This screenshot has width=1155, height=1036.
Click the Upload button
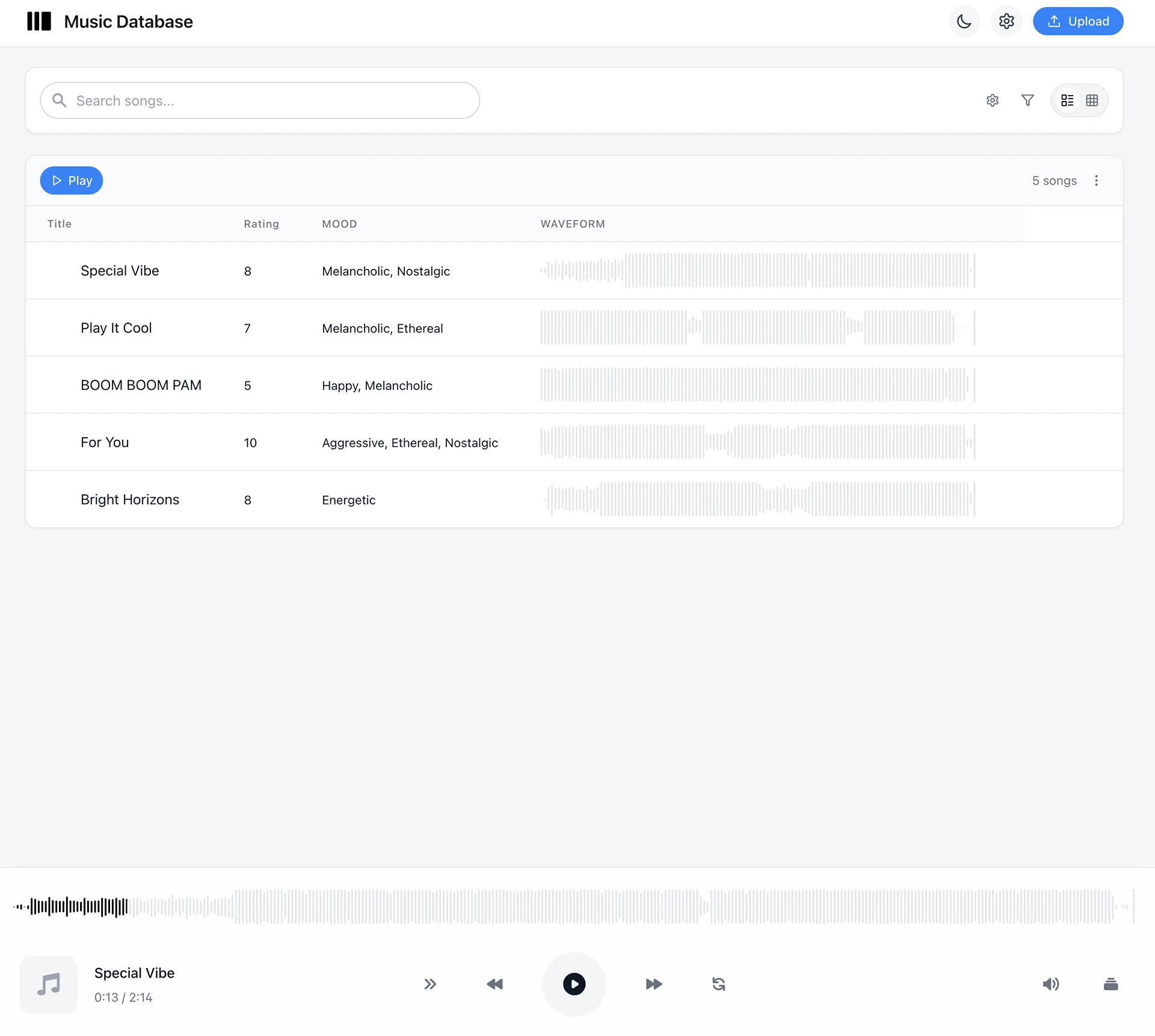point(1077,20)
